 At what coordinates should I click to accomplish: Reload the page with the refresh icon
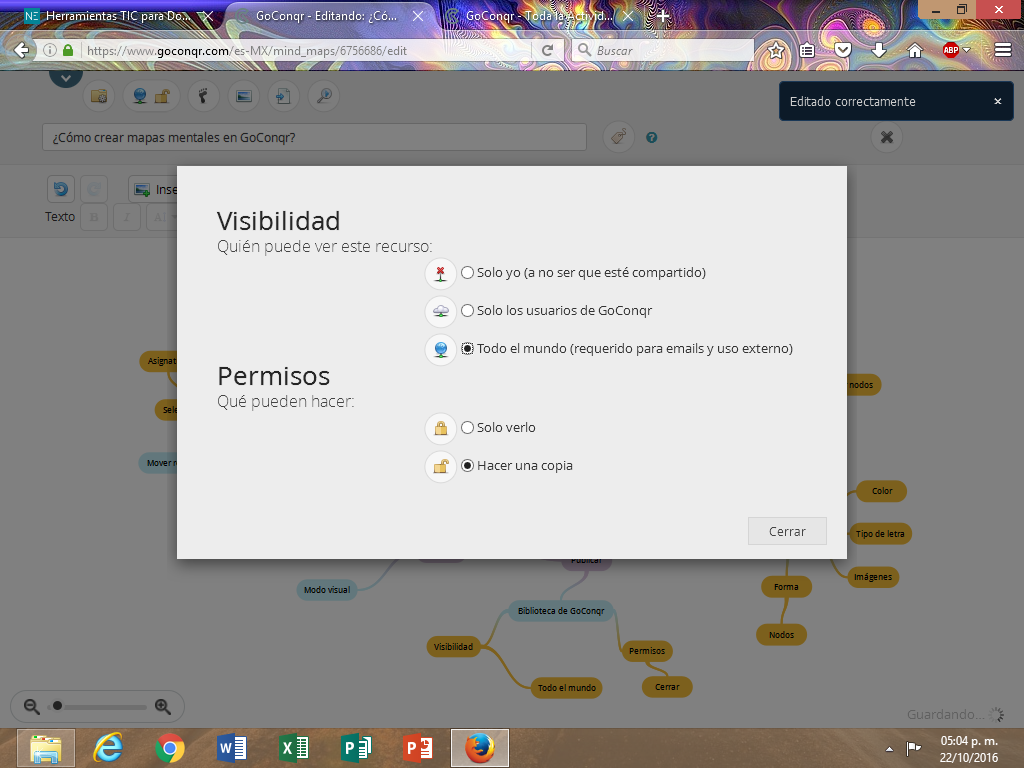tap(547, 50)
